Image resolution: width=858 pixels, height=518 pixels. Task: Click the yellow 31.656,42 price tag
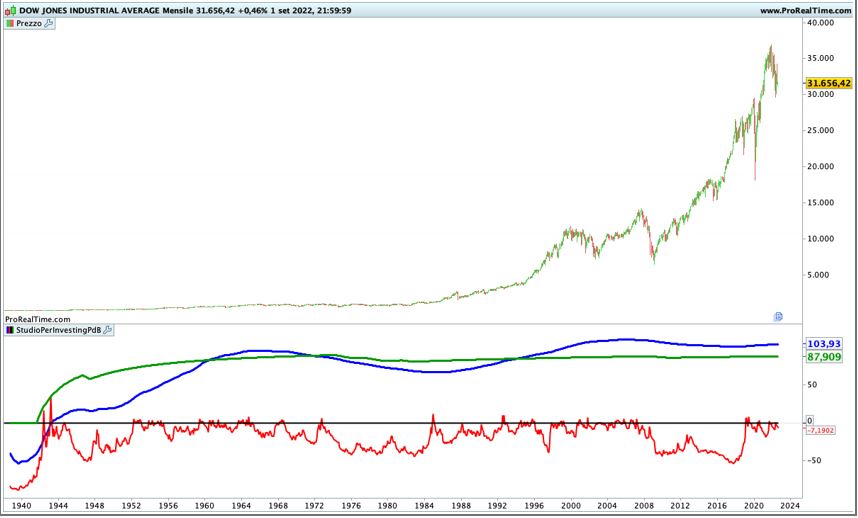pos(828,83)
